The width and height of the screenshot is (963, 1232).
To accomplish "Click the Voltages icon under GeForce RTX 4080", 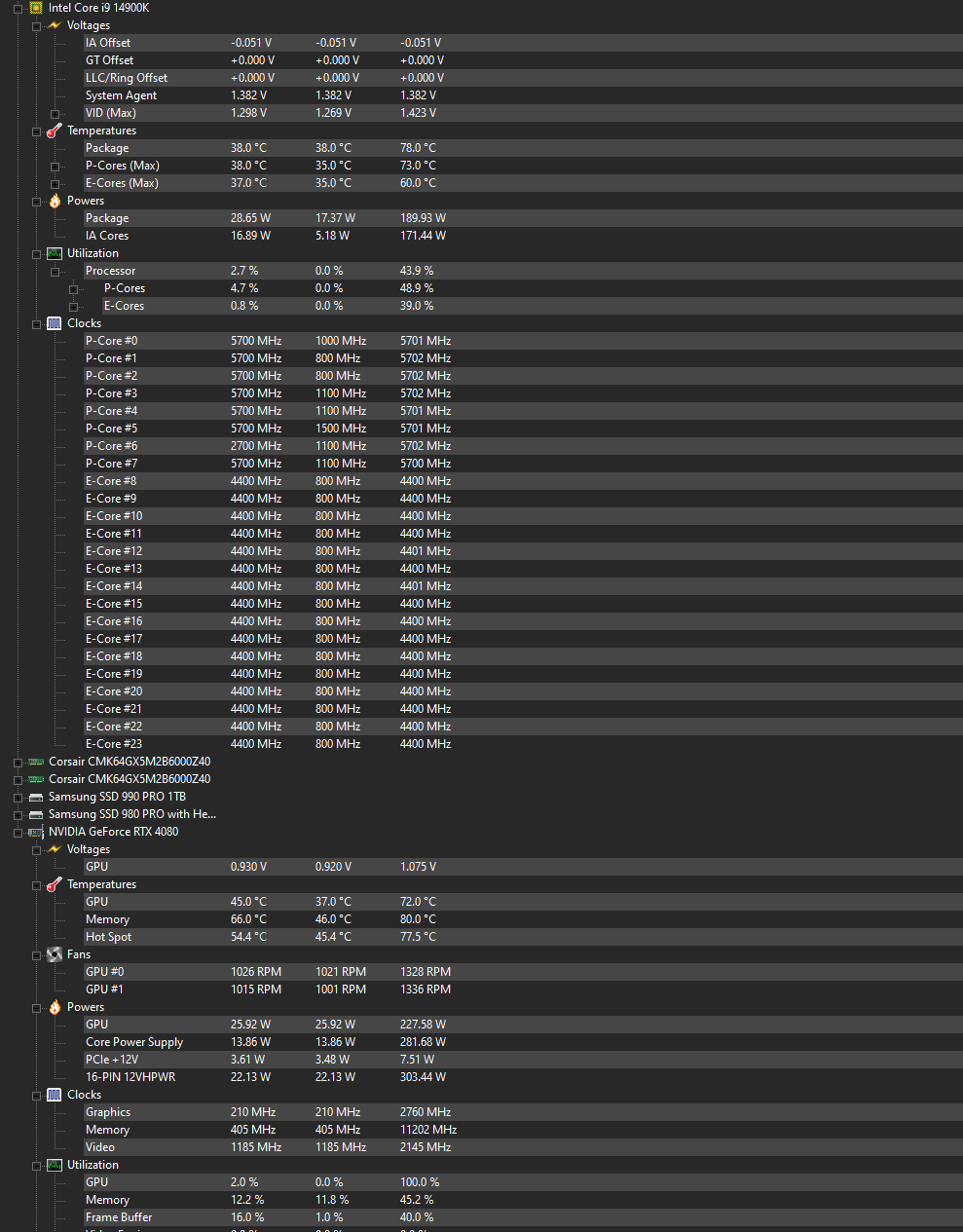I will pyautogui.click(x=55, y=849).
